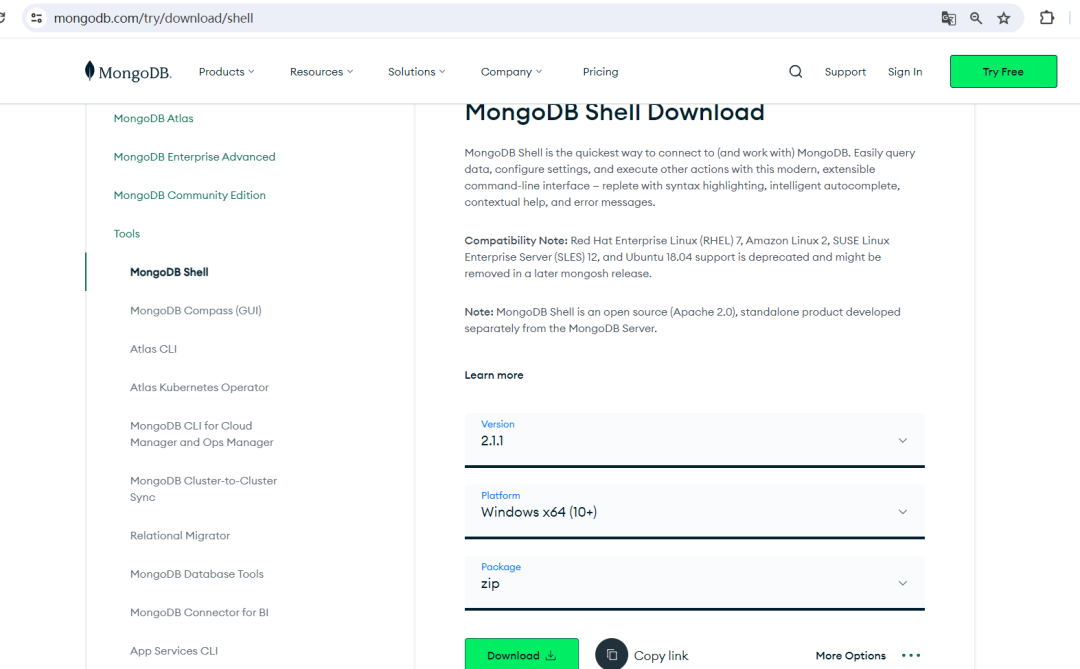This screenshot has height=669, width=1080.
Task: Open MongoDB Connector for BI item
Action: 199,613
